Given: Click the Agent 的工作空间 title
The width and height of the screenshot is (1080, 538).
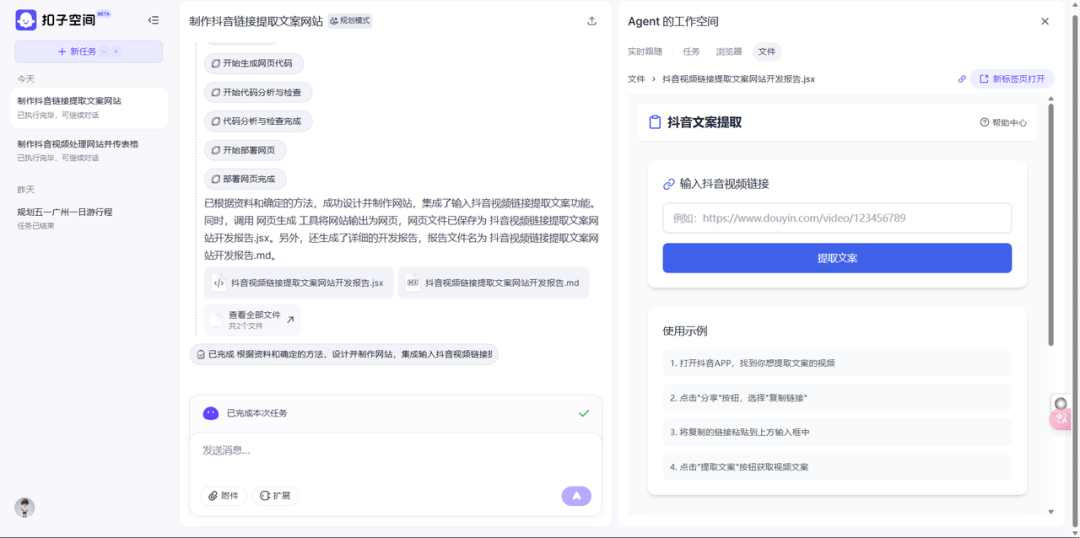Looking at the screenshot, I should click(x=673, y=21).
